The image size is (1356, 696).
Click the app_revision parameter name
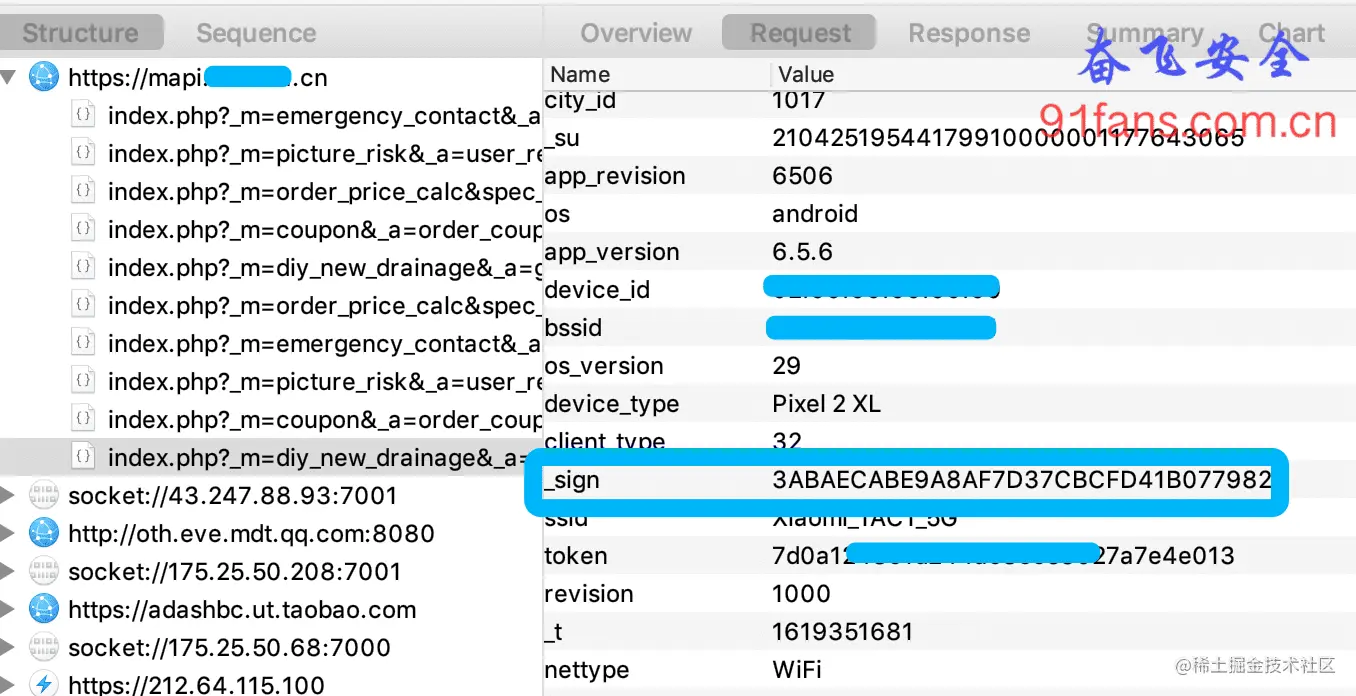pos(615,176)
